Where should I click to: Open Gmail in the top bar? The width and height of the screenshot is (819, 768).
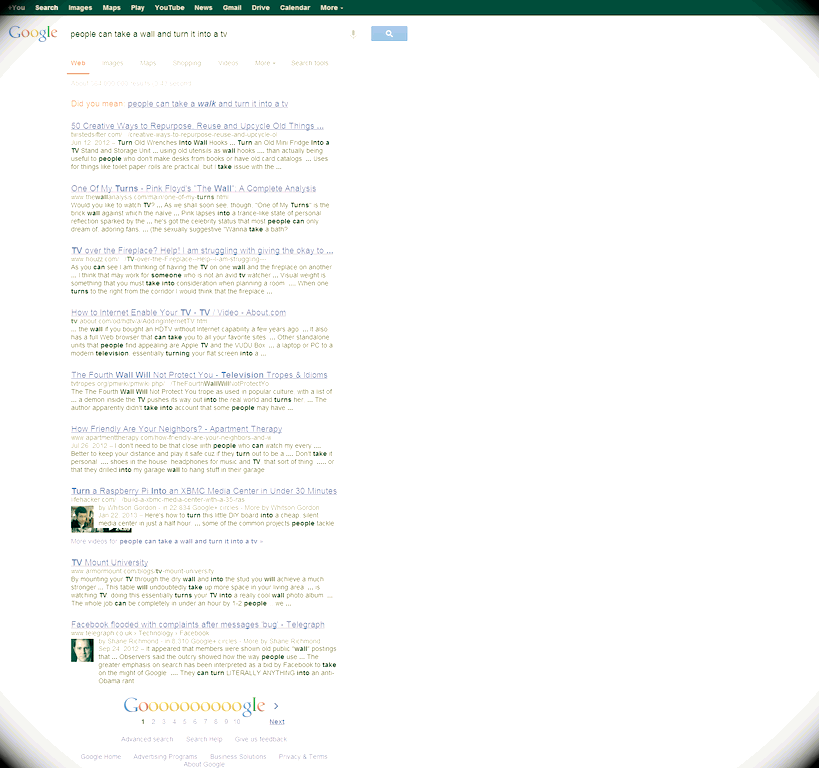[x=232, y=8]
